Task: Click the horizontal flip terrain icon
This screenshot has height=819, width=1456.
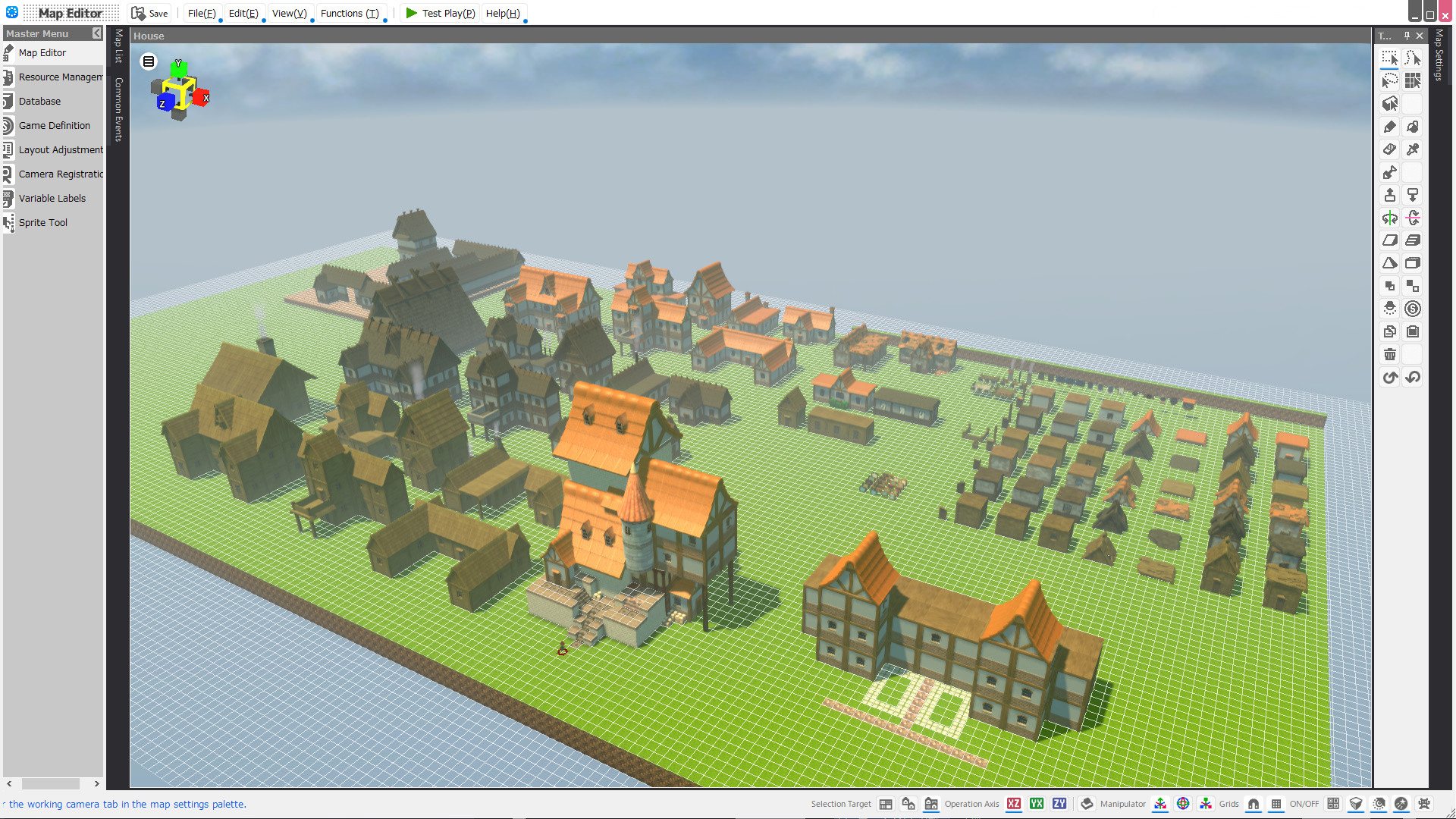Action: (1389, 218)
